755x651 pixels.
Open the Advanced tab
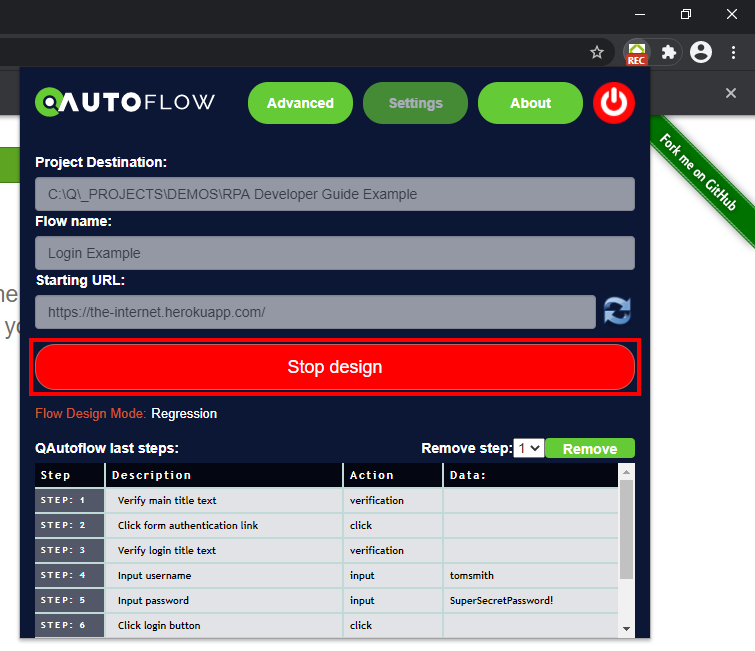[x=300, y=103]
